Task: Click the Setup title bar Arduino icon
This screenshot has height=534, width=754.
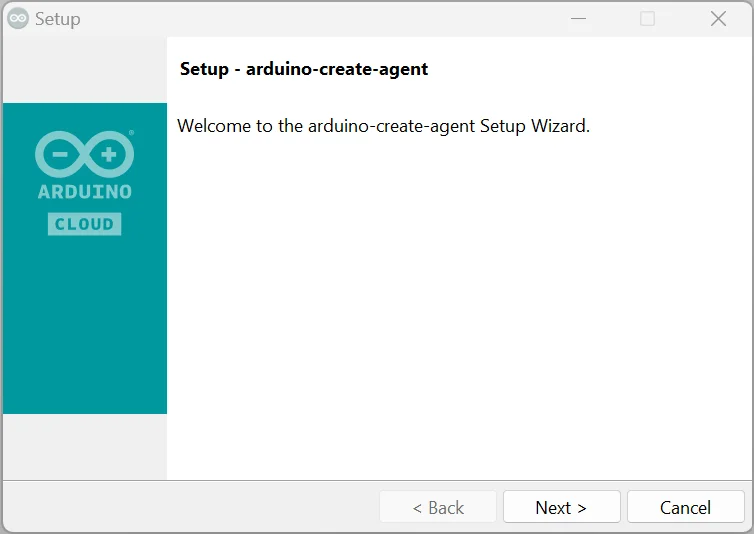Action: (18, 19)
